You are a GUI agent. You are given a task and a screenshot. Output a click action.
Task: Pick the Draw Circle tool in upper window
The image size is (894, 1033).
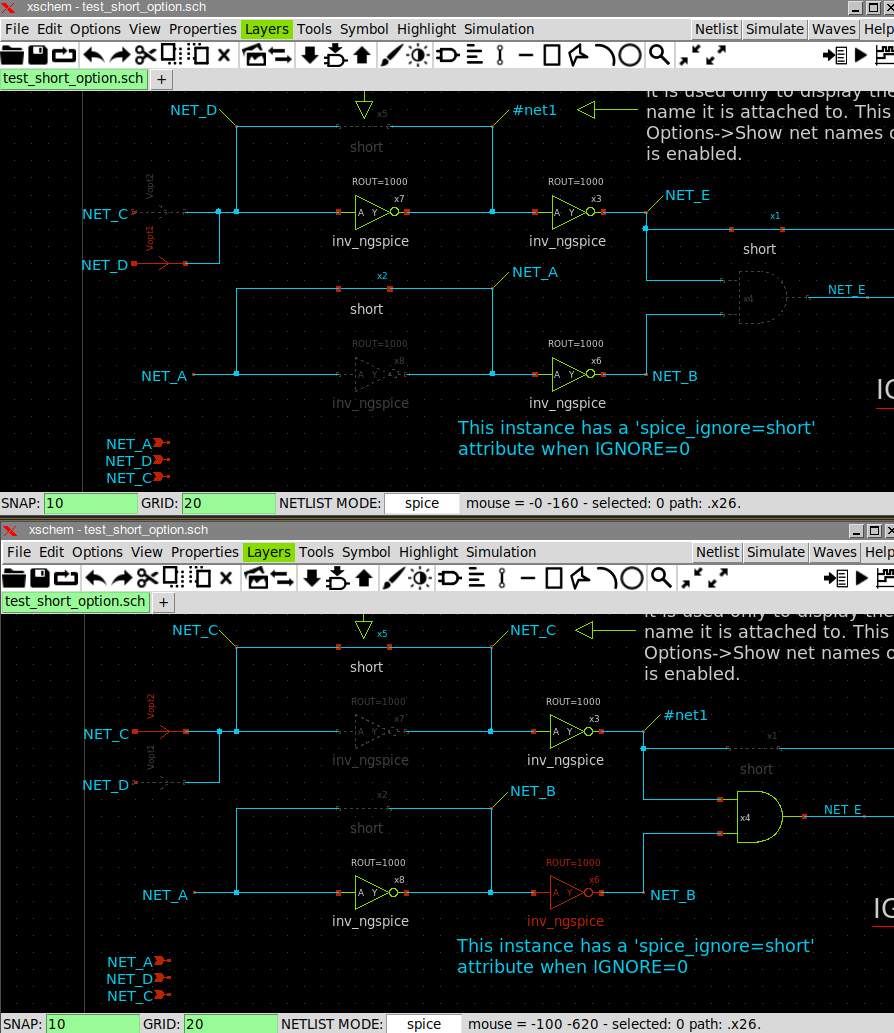pyautogui.click(x=630, y=55)
